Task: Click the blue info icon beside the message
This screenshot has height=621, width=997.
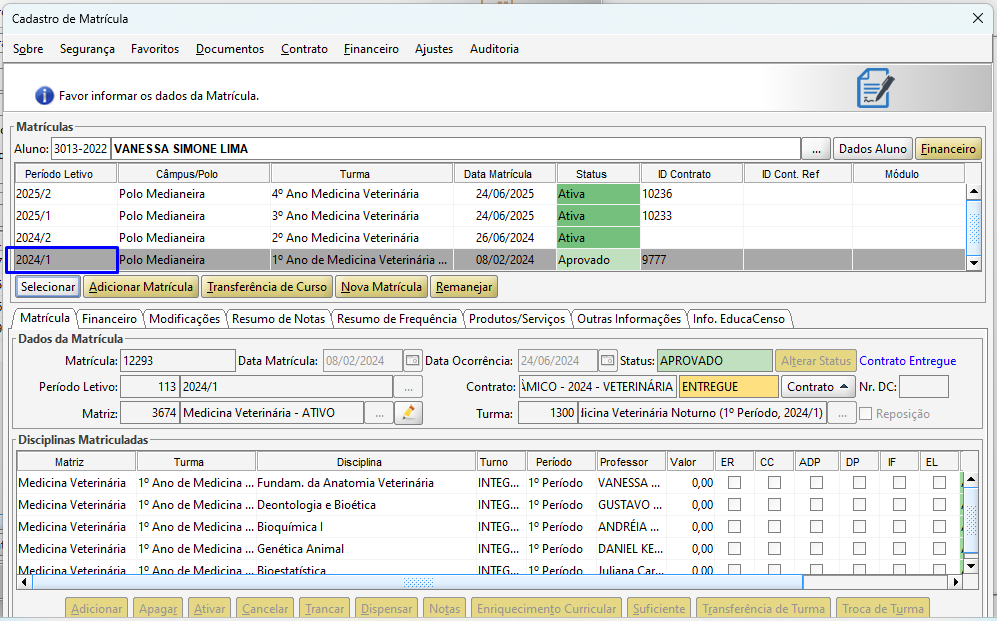Action: pyautogui.click(x=44, y=96)
